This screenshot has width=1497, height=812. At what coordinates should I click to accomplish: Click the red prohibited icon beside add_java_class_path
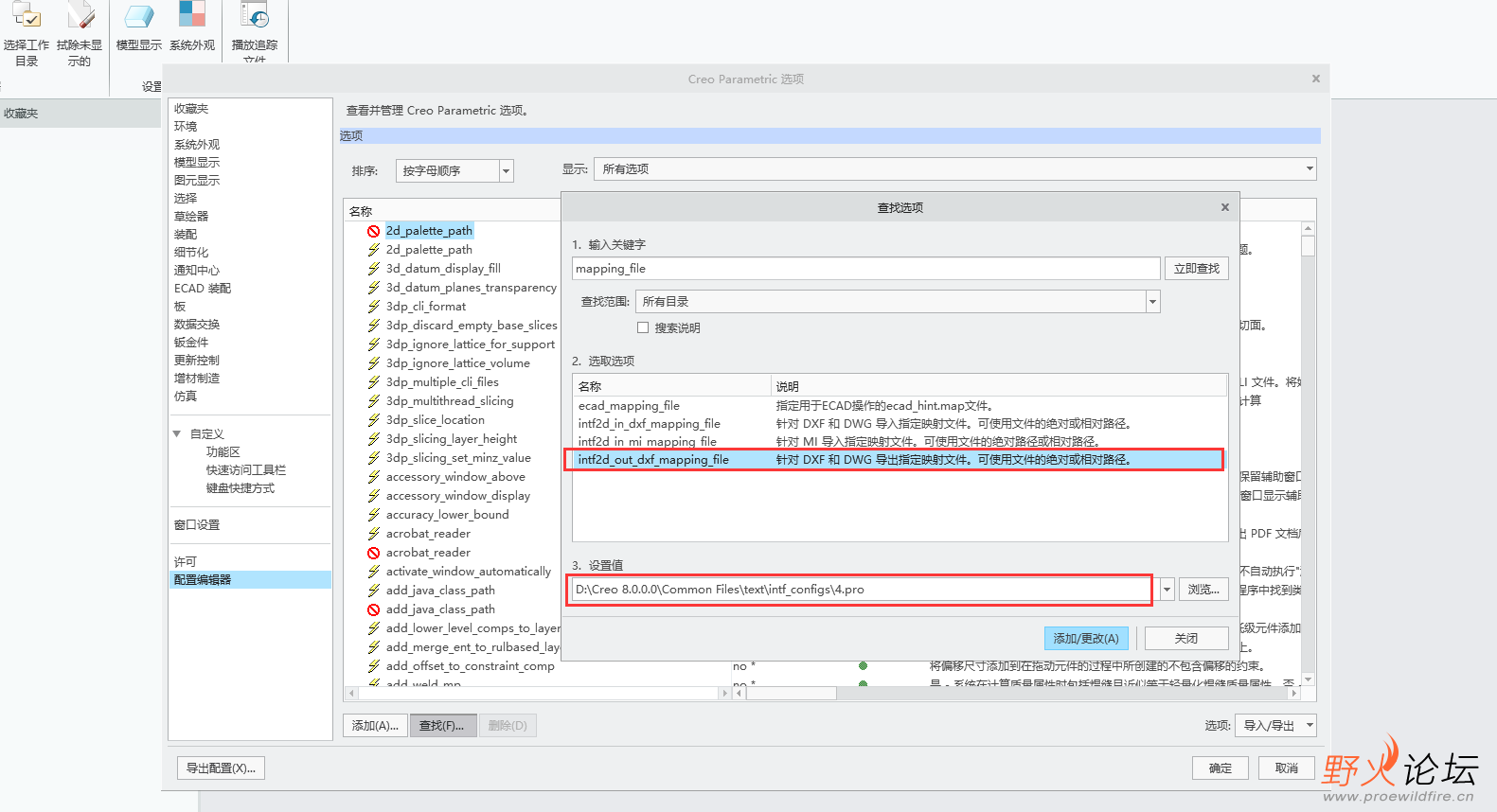(374, 609)
